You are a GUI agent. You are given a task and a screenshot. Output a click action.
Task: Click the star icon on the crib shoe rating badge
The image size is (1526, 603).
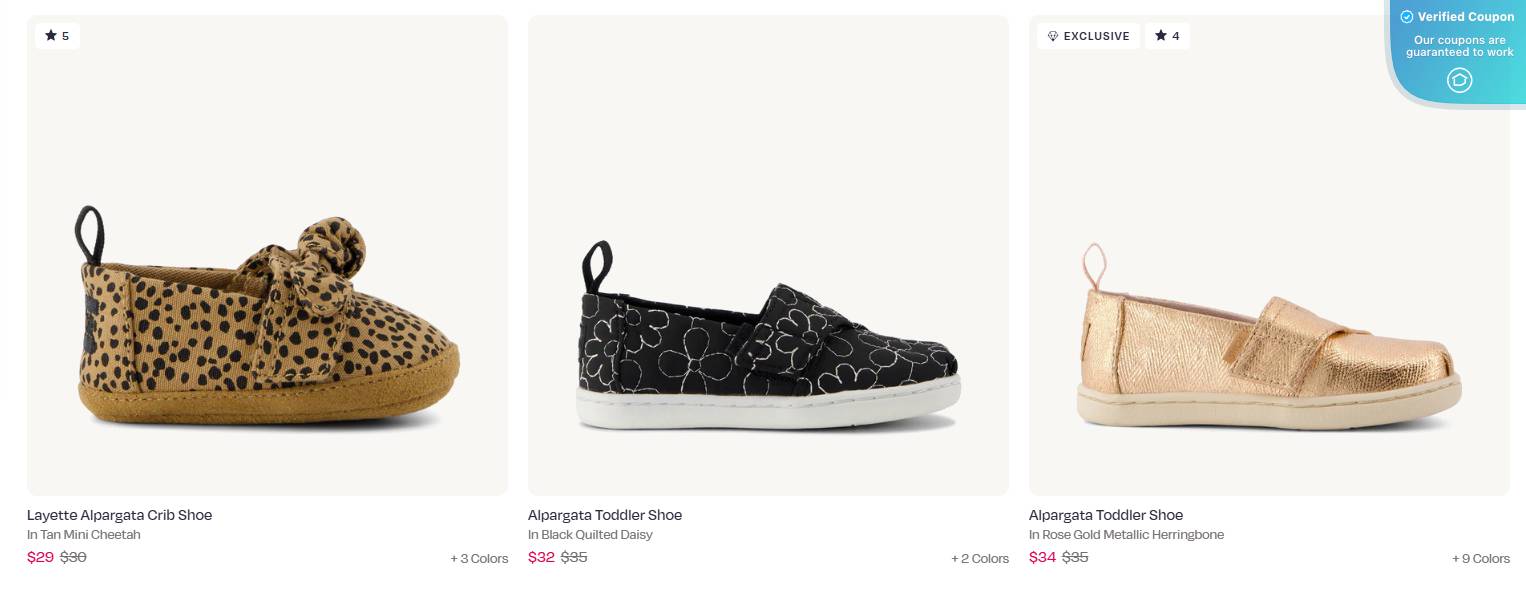coord(50,36)
